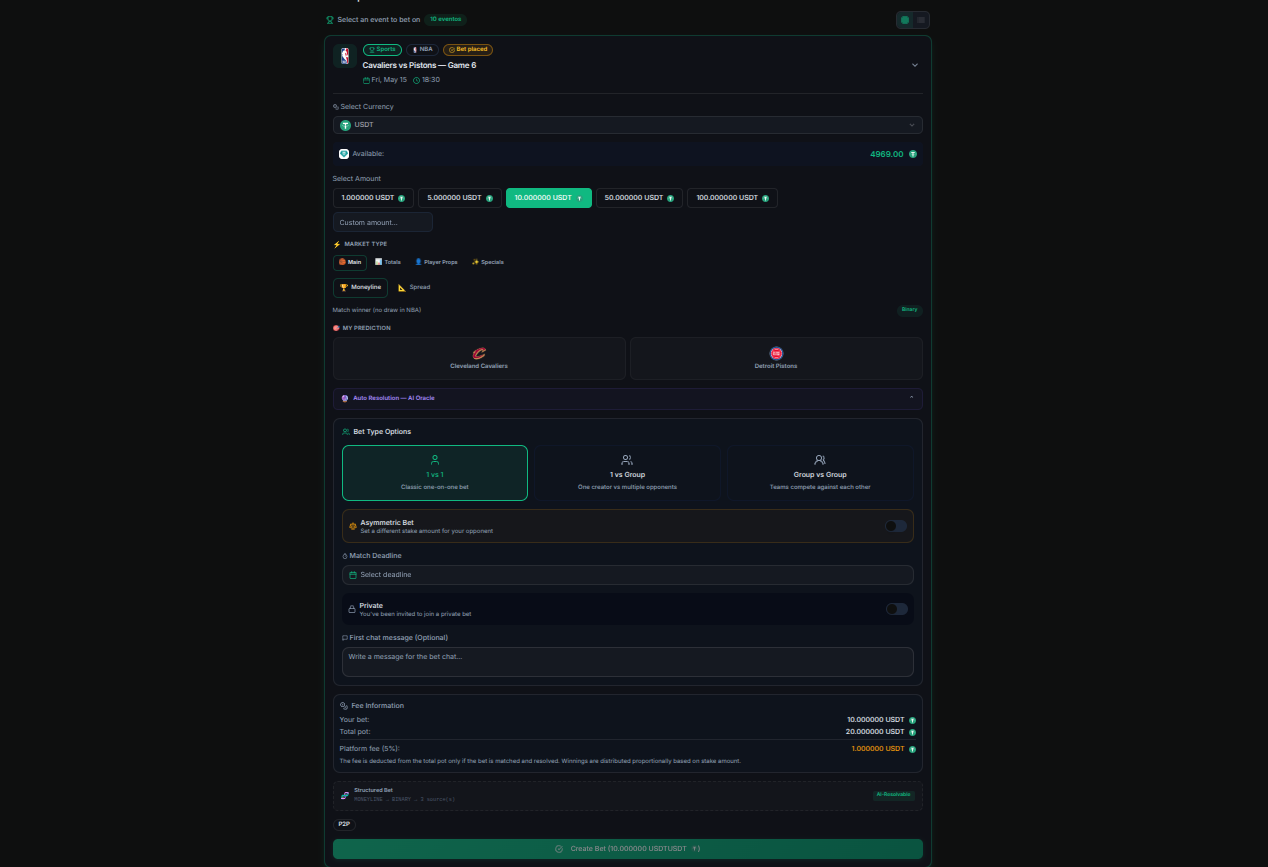Click the Cleveland Cavaliers team logo
Image resolution: width=1268 pixels, height=867 pixels.
pos(479,353)
